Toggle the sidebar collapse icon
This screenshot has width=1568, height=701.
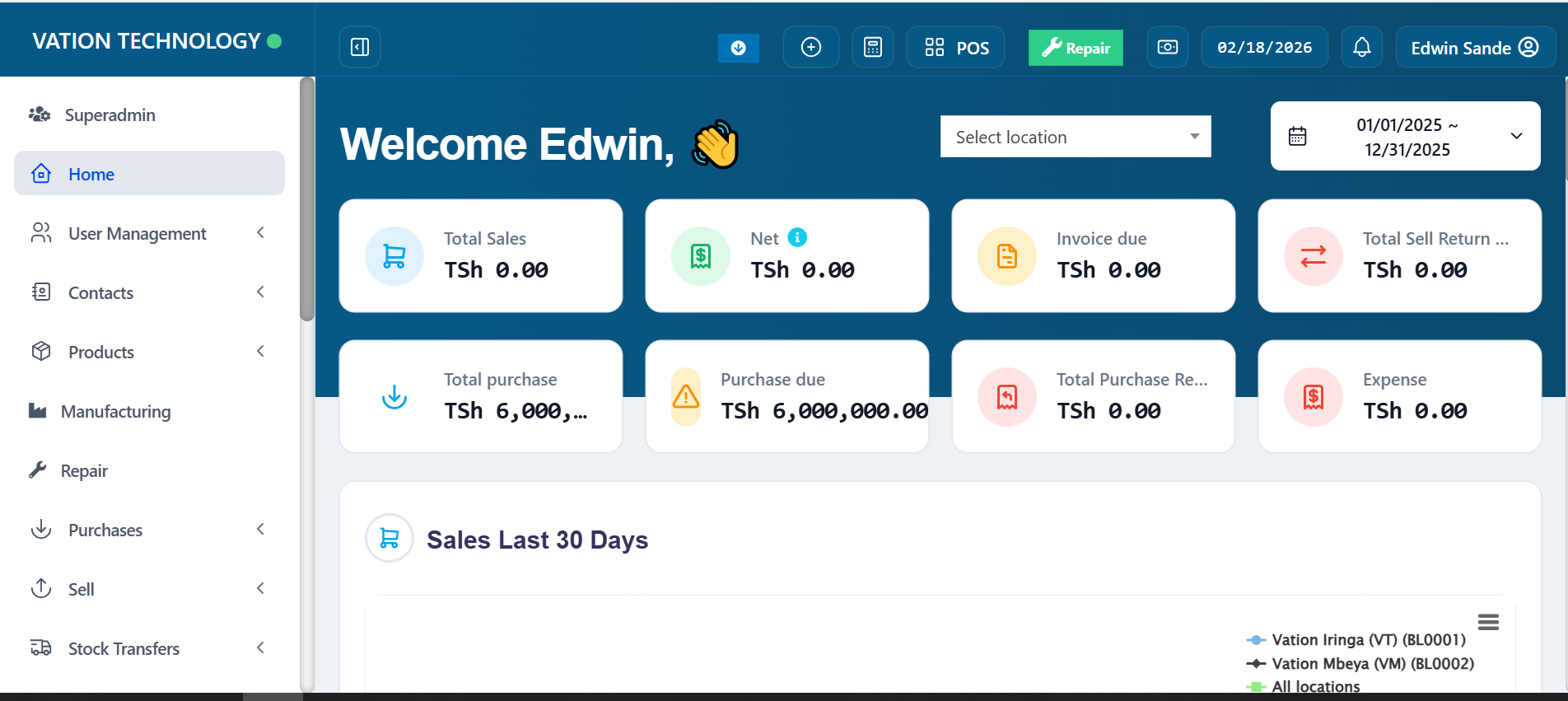tap(360, 47)
